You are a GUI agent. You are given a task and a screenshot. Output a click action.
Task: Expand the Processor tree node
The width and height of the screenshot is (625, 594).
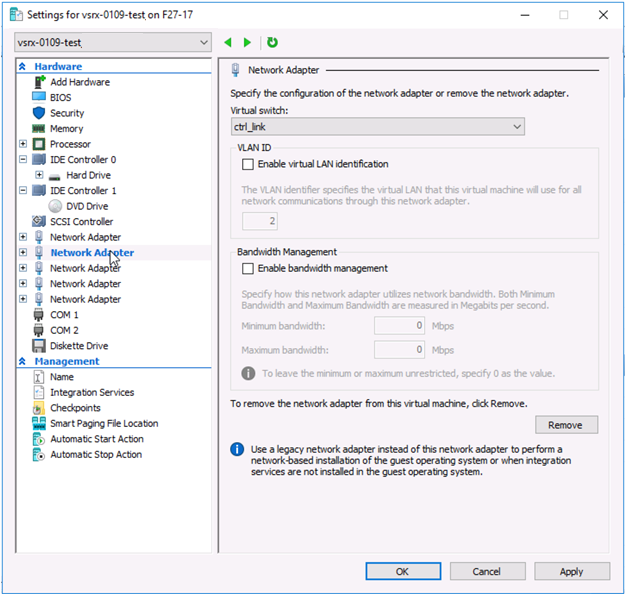click(23, 144)
